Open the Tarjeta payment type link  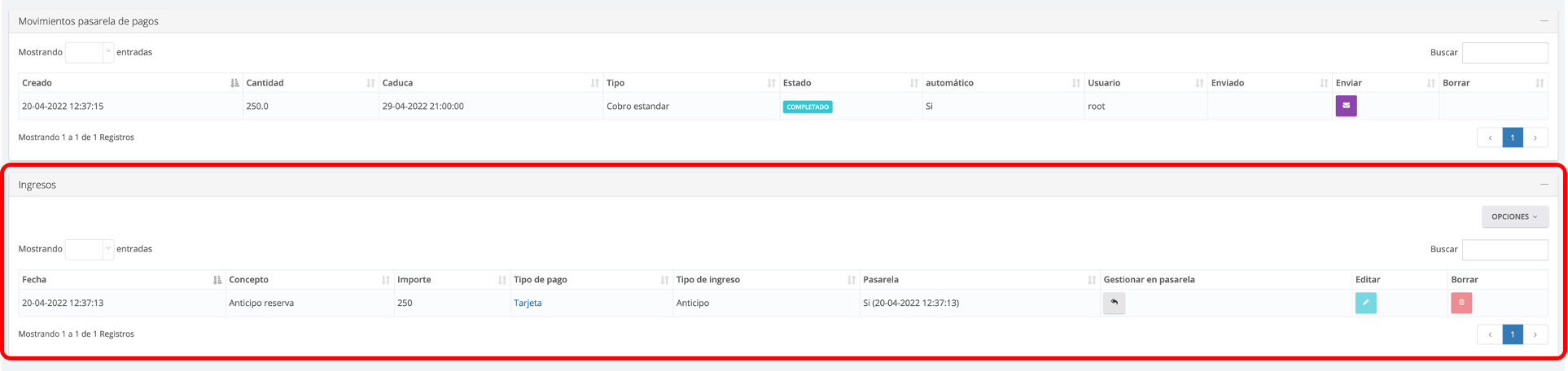pos(528,303)
